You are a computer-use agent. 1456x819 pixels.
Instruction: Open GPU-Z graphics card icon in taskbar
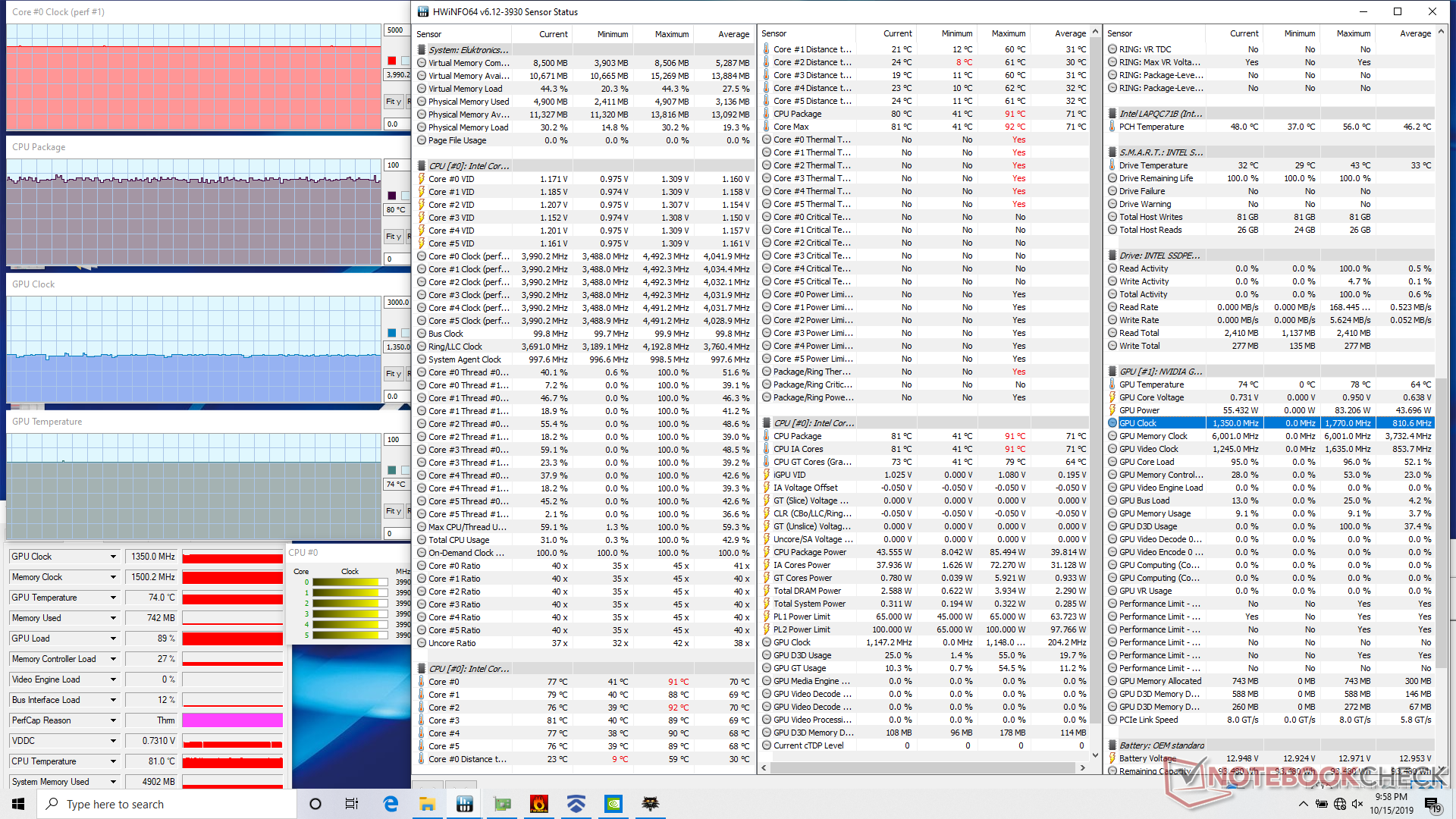point(502,804)
